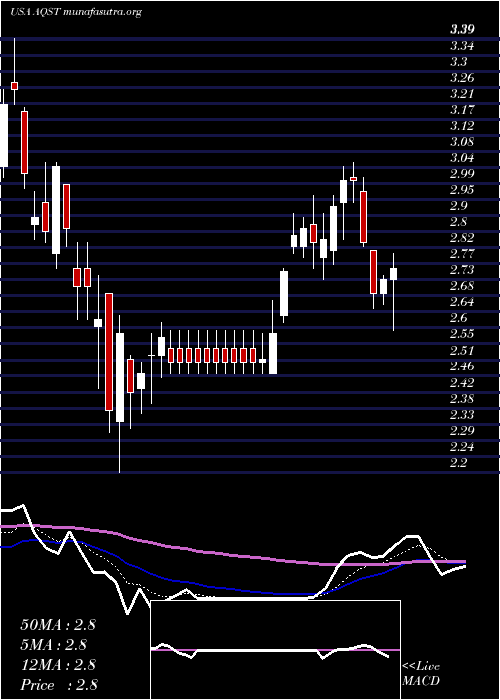Image resolution: width=500 pixels, height=700 pixels.
Task: Click the 12MA : 2.8 reading
Action: 58,665
